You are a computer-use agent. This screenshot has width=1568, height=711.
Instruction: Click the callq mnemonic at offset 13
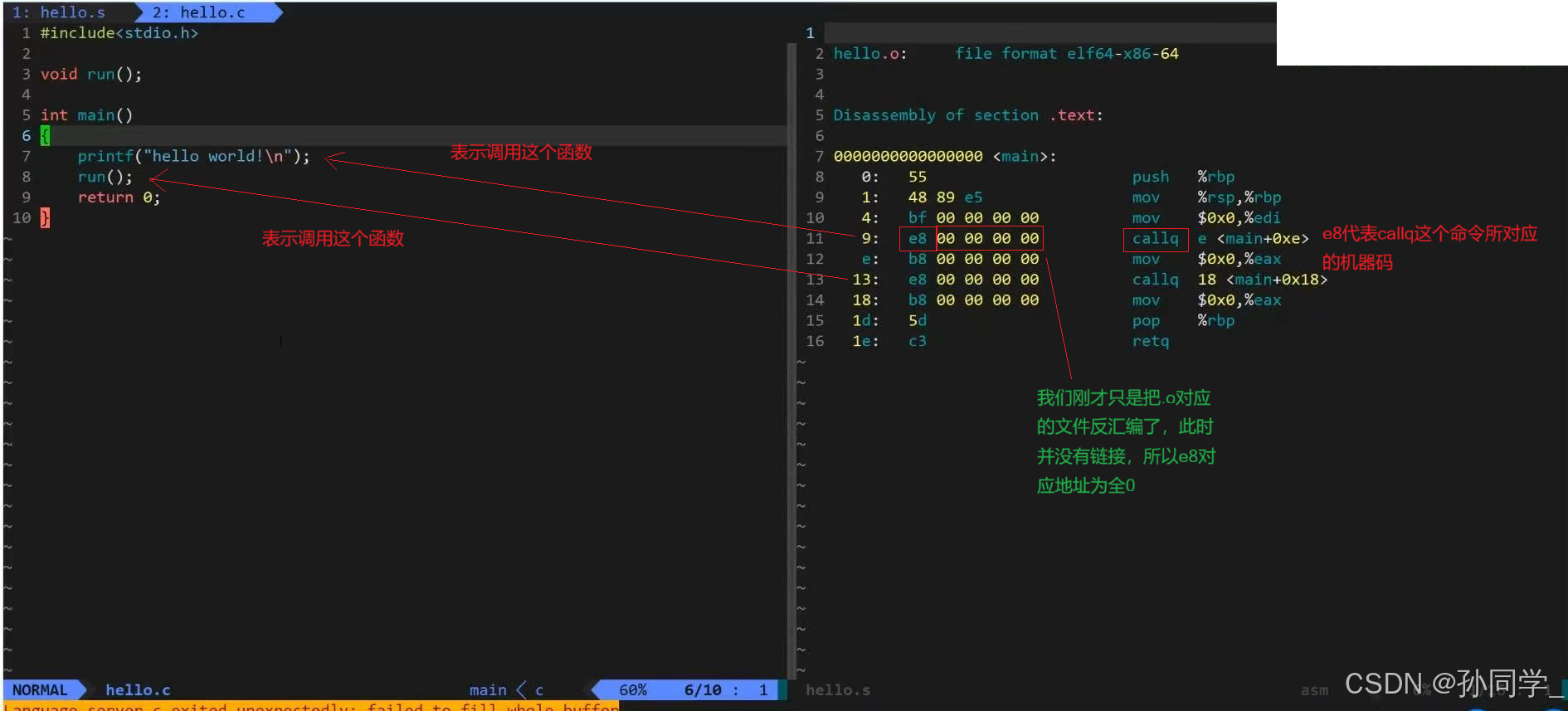(1155, 280)
